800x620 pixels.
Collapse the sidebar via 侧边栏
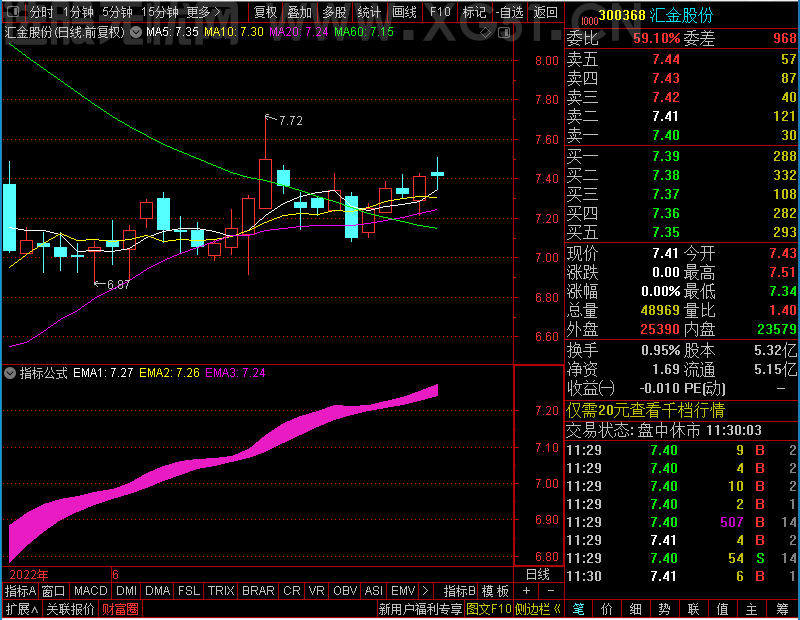pyautogui.click(x=538, y=609)
